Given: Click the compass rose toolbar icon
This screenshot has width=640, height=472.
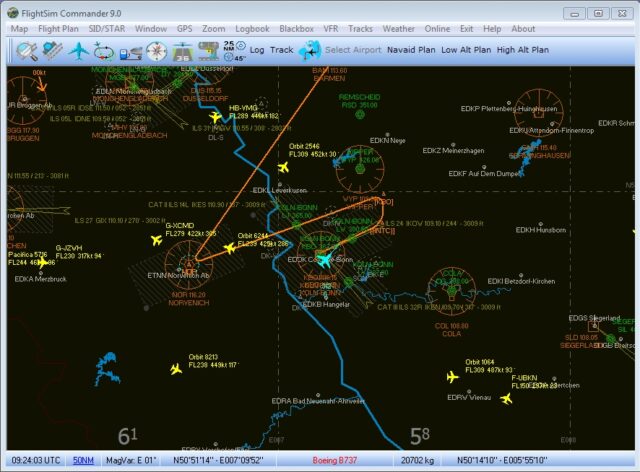Looking at the screenshot, I should tap(157, 50).
